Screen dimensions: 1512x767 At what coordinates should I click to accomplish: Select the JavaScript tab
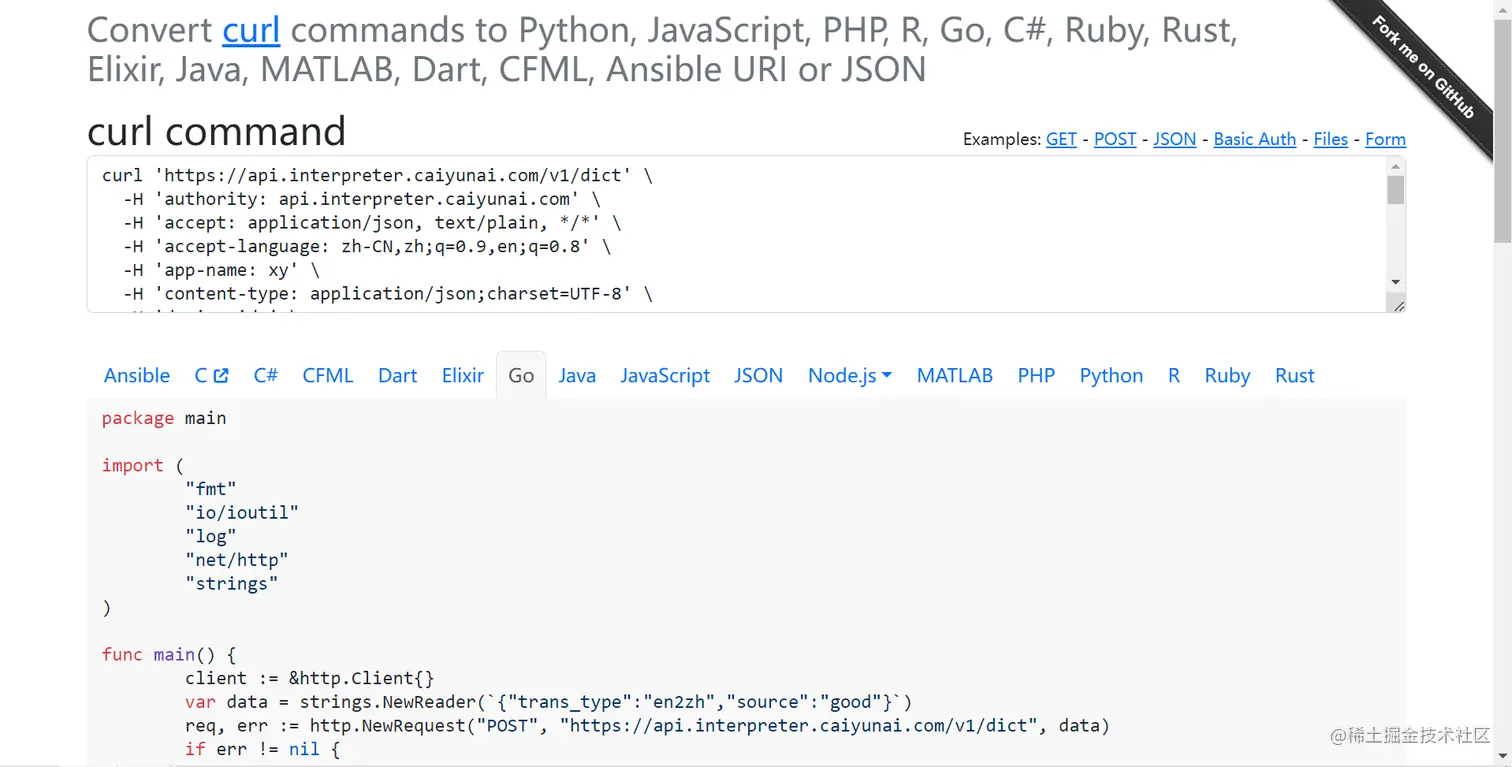pyautogui.click(x=665, y=376)
